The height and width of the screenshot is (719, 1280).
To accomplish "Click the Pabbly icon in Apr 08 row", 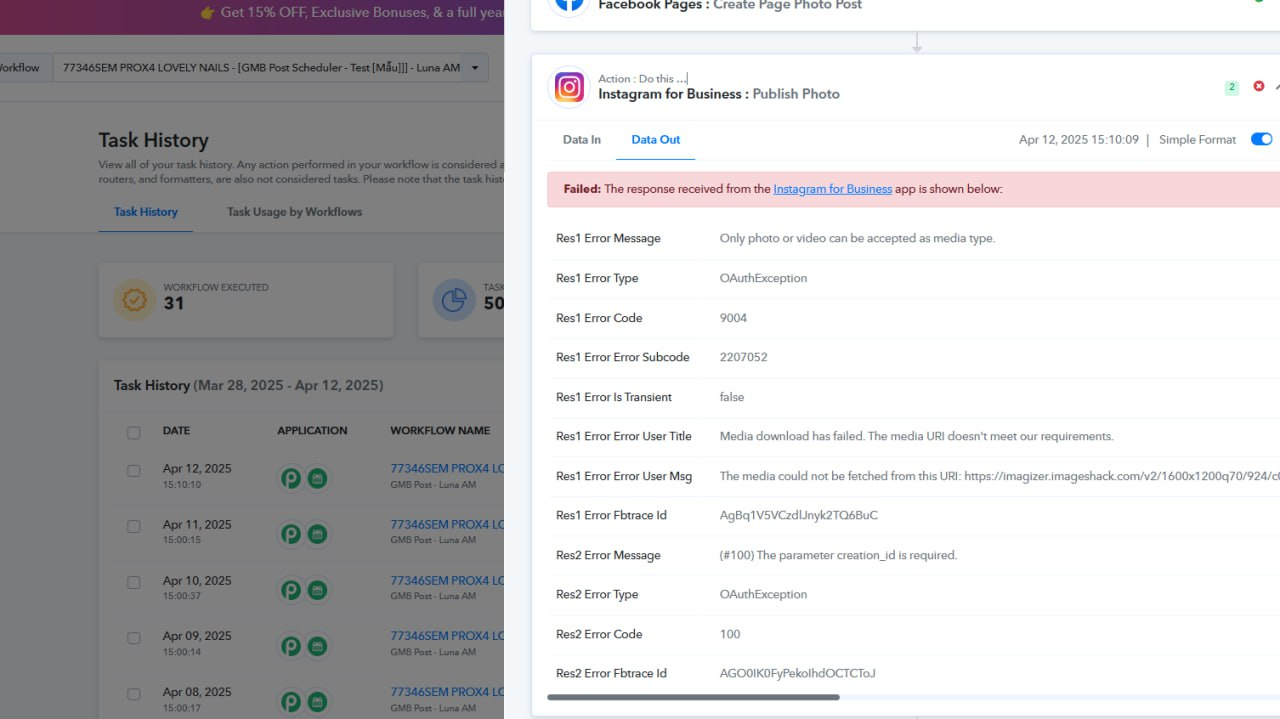I will (x=290, y=702).
